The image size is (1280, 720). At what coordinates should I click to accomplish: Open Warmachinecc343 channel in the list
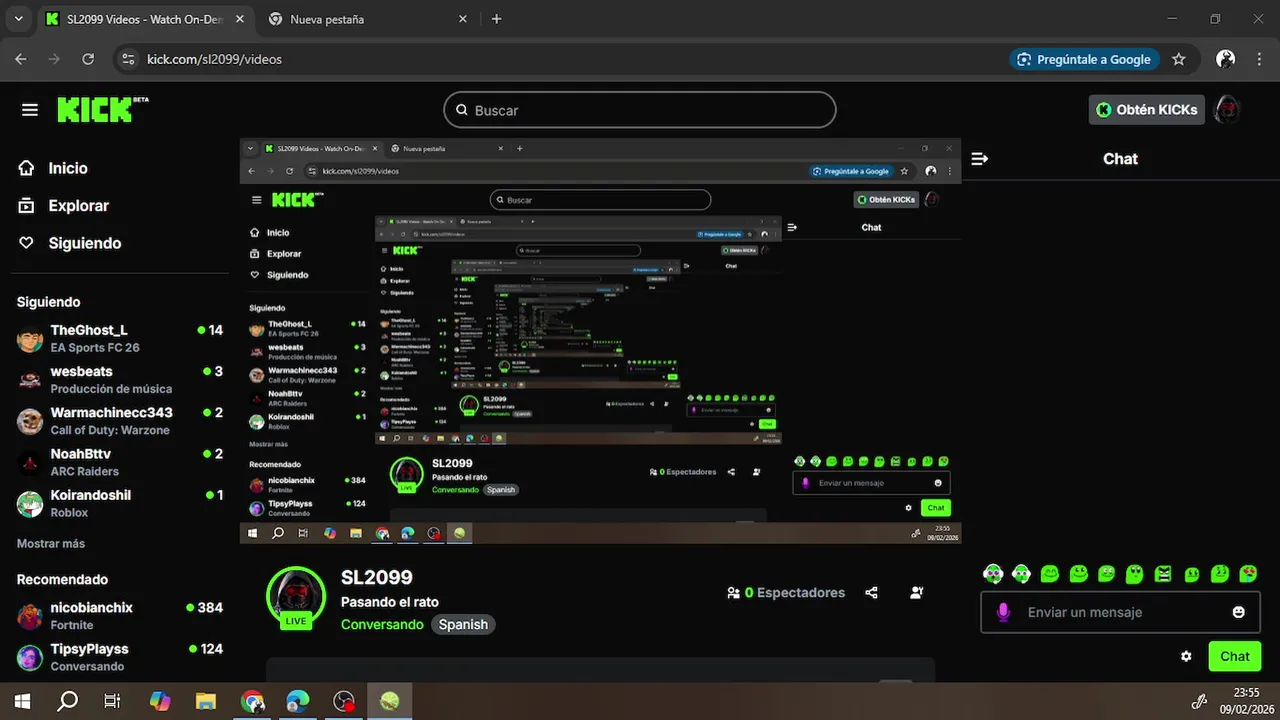click(120, 420)
